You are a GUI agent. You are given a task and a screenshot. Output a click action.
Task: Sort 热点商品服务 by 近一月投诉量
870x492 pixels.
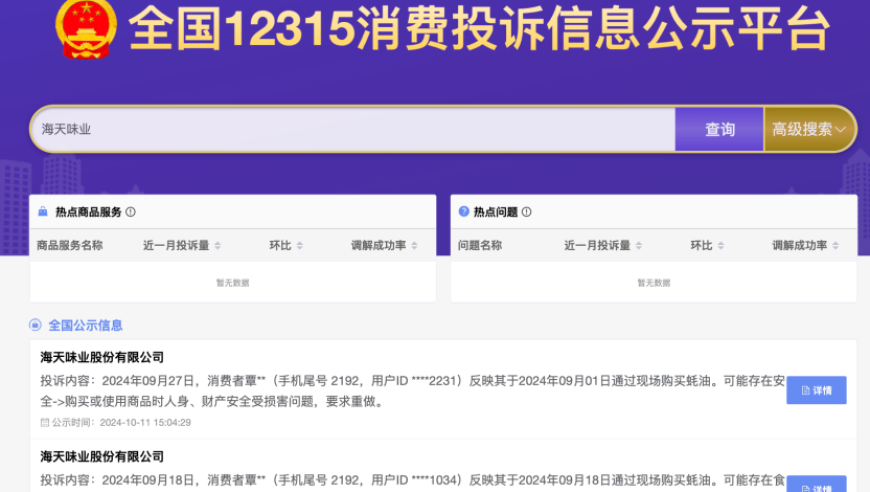[218, 246]
